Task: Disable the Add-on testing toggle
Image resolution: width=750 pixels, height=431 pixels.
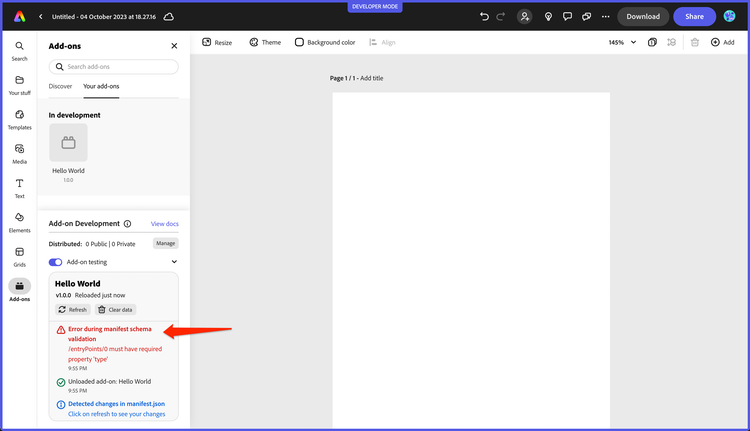Action: click(55, 262)
